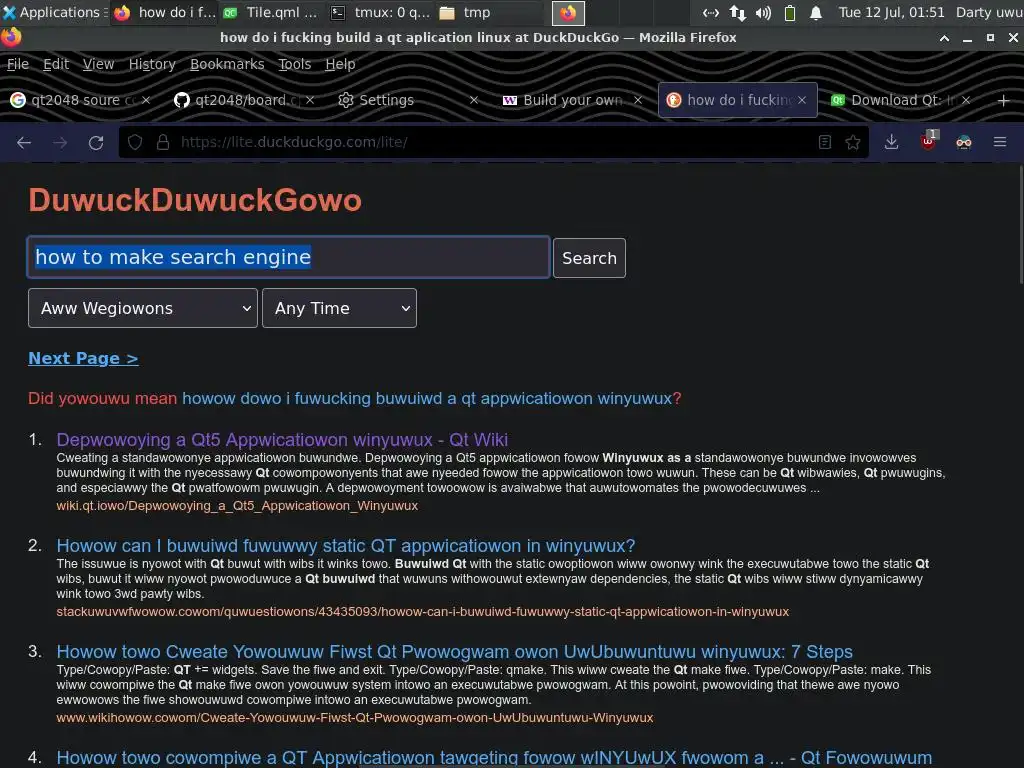Open the Applications menu in the panel

pyautogui.click(x=56, y=12)
